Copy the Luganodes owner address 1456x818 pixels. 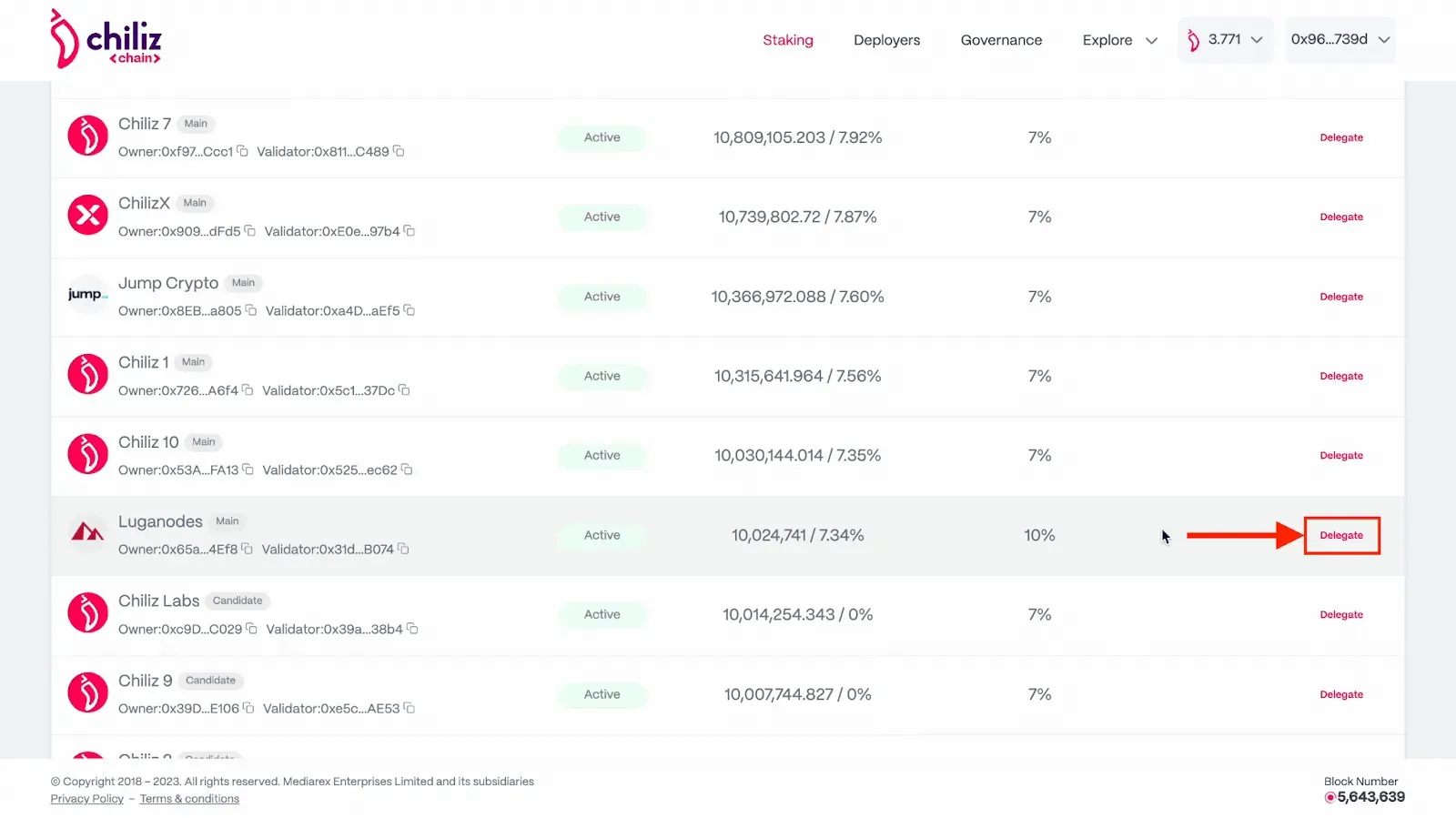pyautogui.click(x=247, y=549)
